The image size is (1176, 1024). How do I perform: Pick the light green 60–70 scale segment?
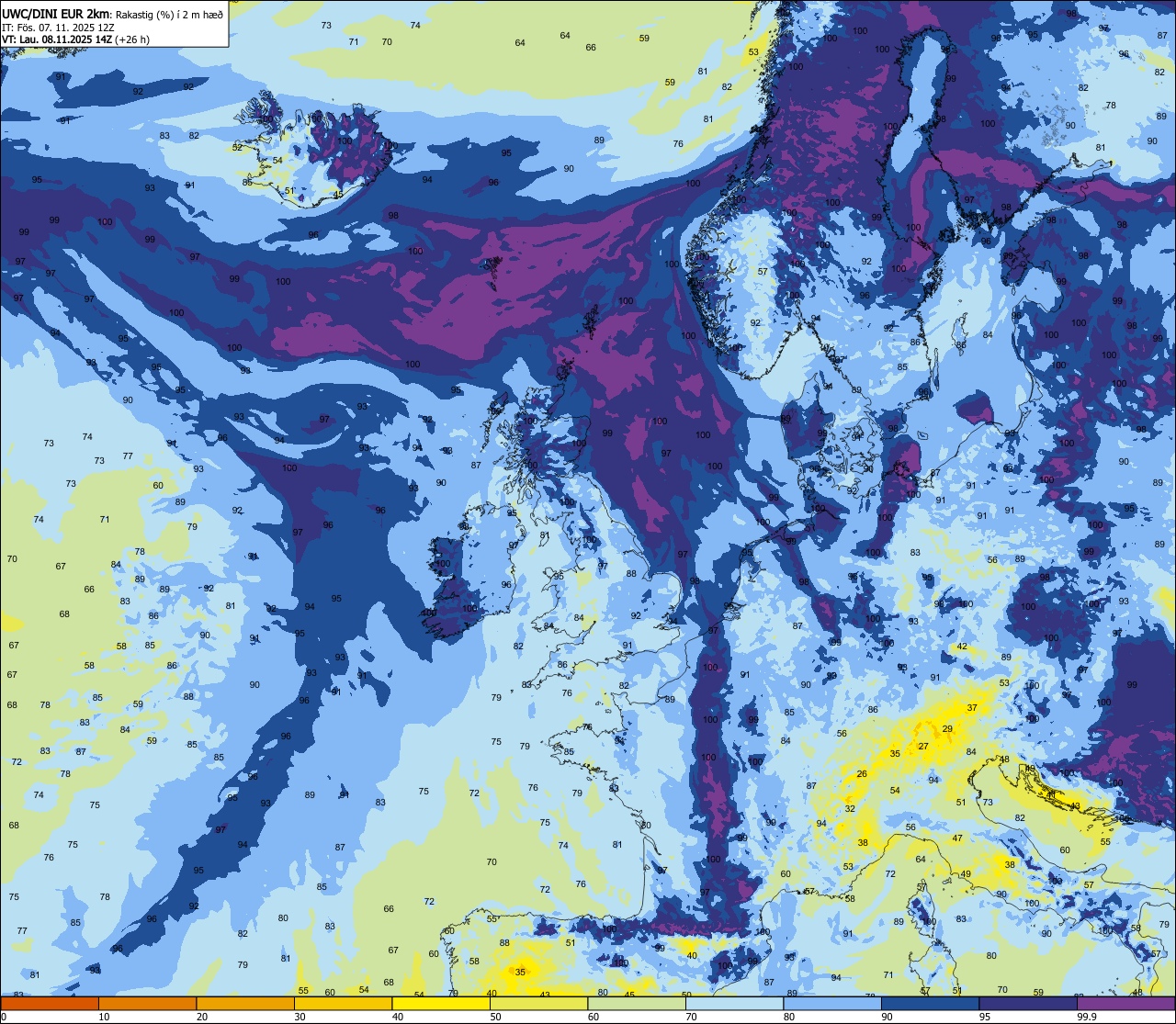637,1003
